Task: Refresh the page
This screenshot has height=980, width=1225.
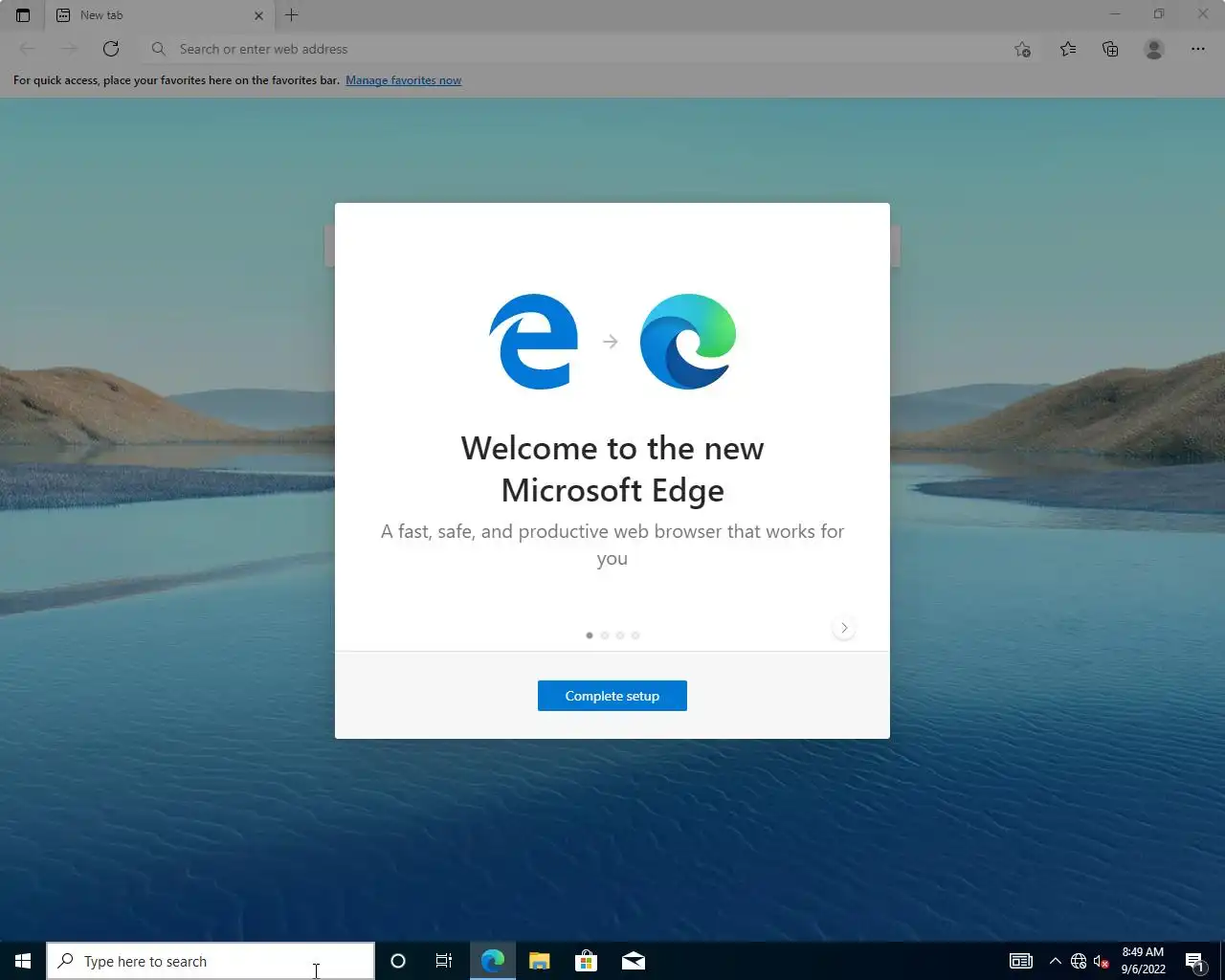Action: tap(111, 49)
